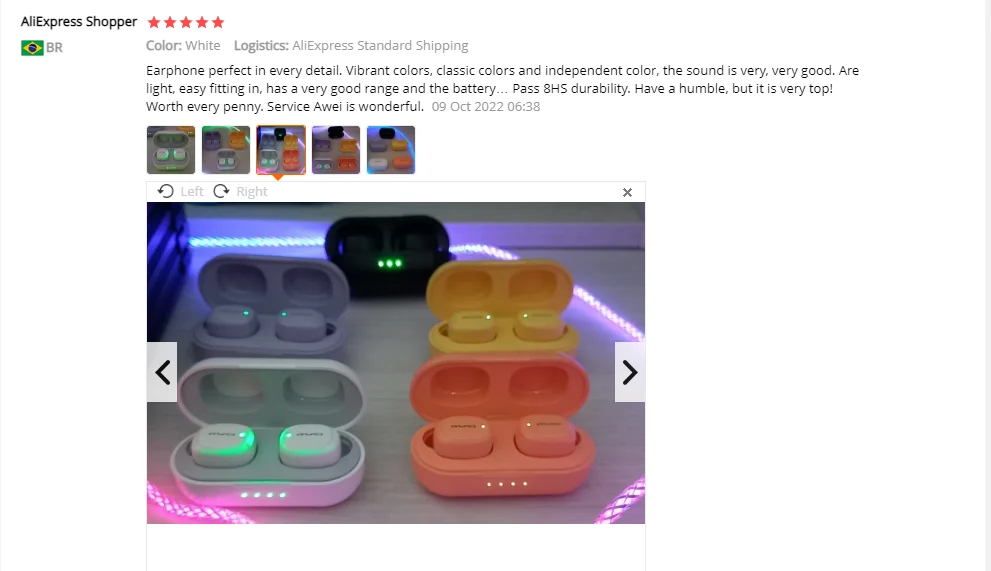Screen dimensions: 991x571
Task: Open the second review photo thumbnail
Action: [x=226, y=150]
